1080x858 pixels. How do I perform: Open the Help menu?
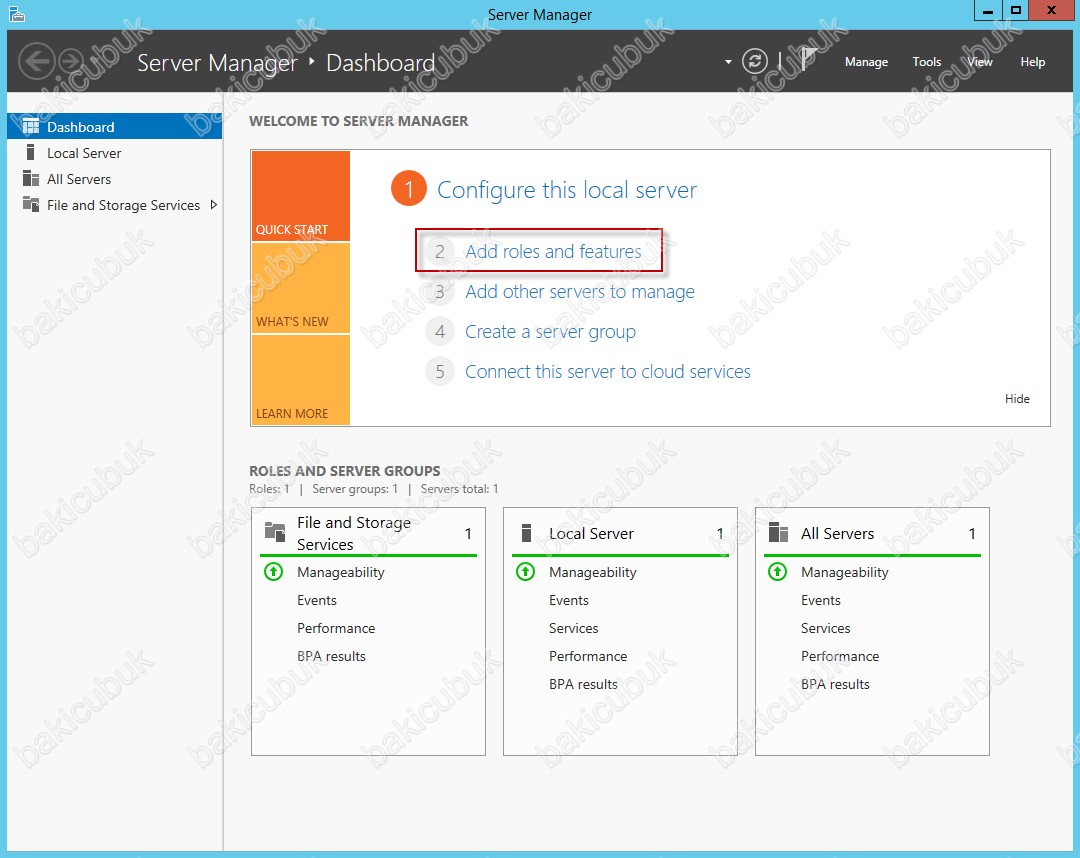pos(1032,62)
